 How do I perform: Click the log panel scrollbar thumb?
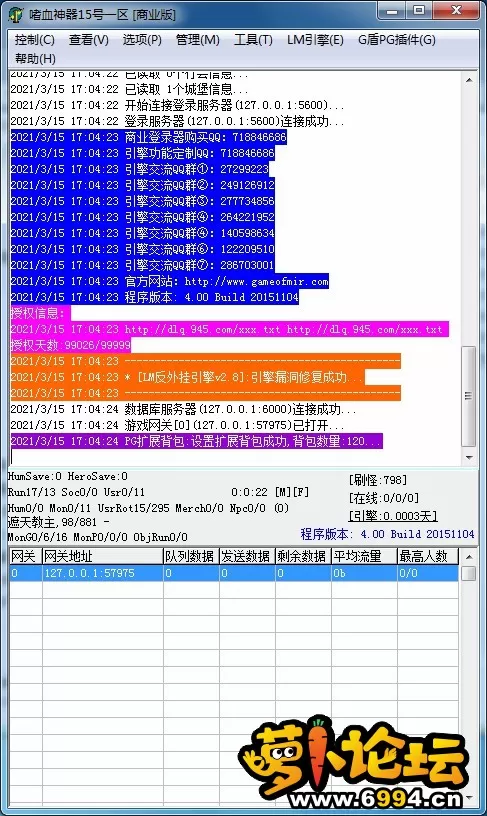(x=469, y=396)
